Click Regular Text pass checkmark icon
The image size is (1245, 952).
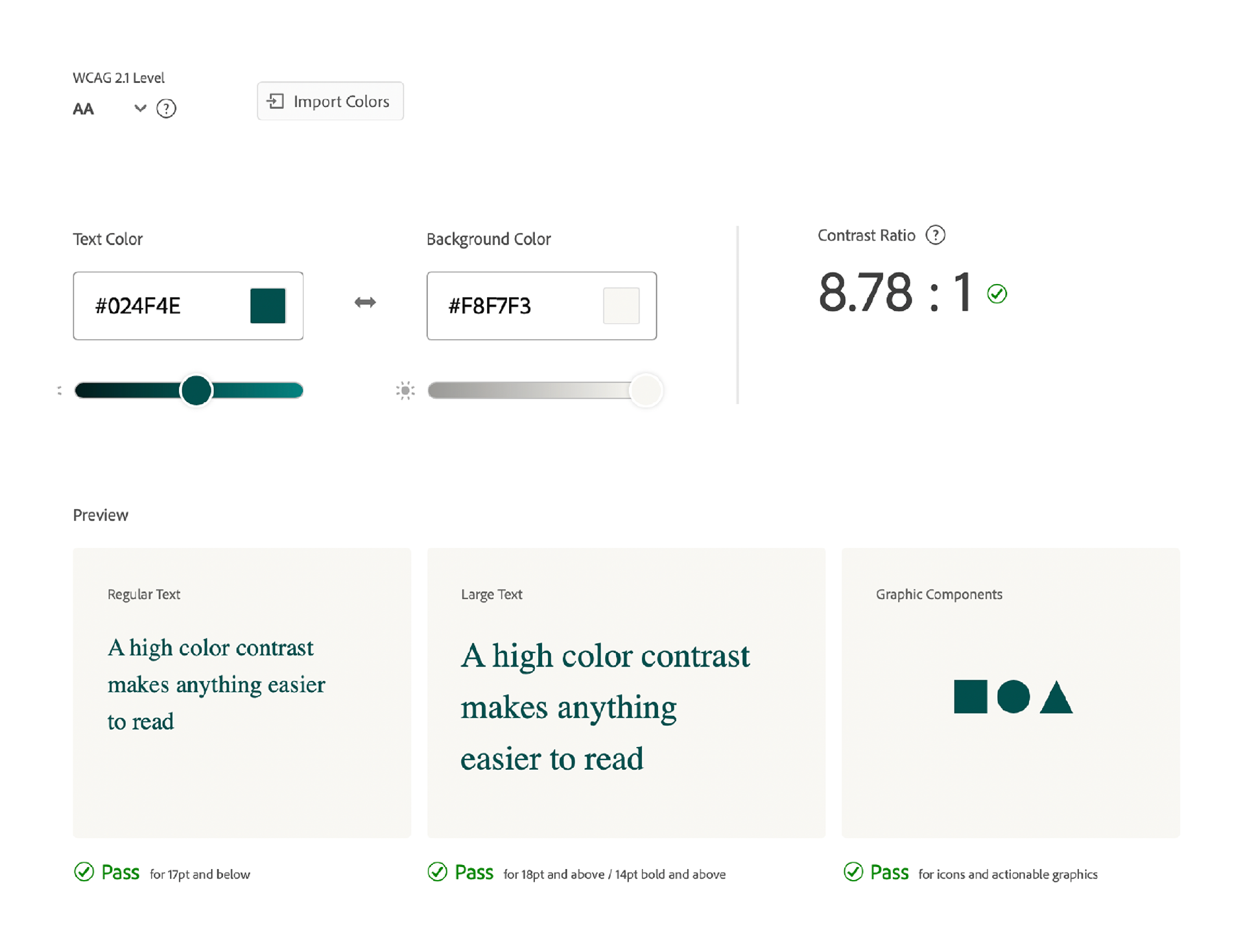(84, 872)
